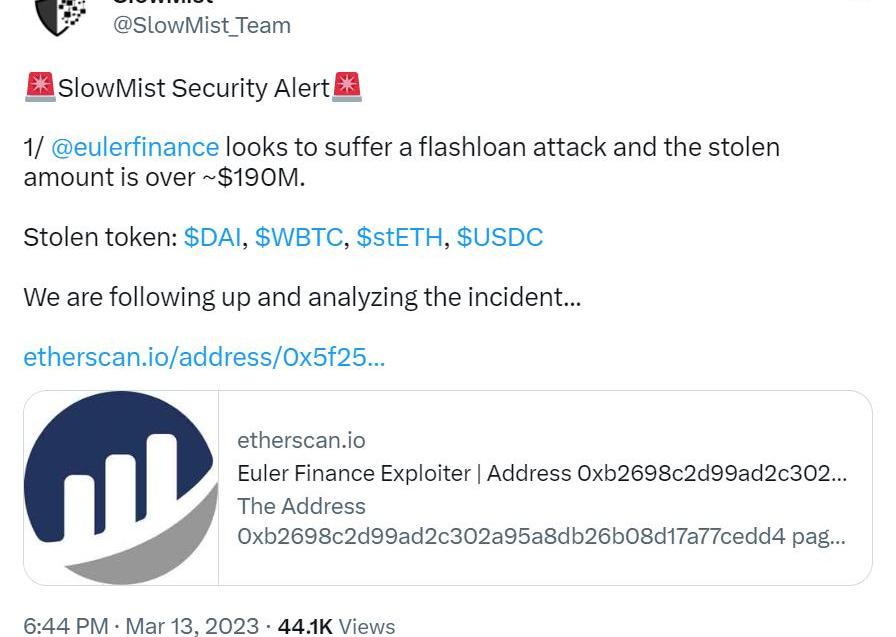Click the 'Stolen token:' label
The width and height of the screenshot is (896, 637).
point(99,237)
